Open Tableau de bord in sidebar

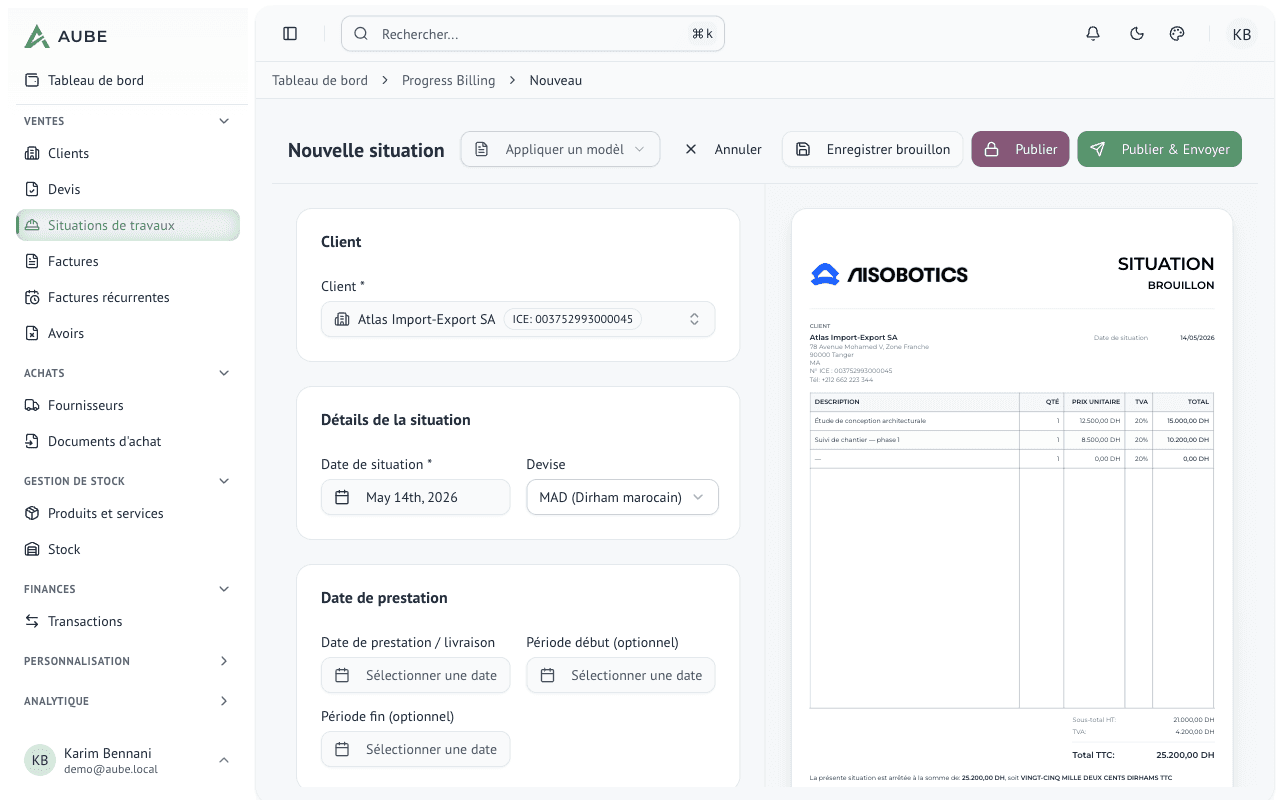pyautogui.click(x=128, y=80)
